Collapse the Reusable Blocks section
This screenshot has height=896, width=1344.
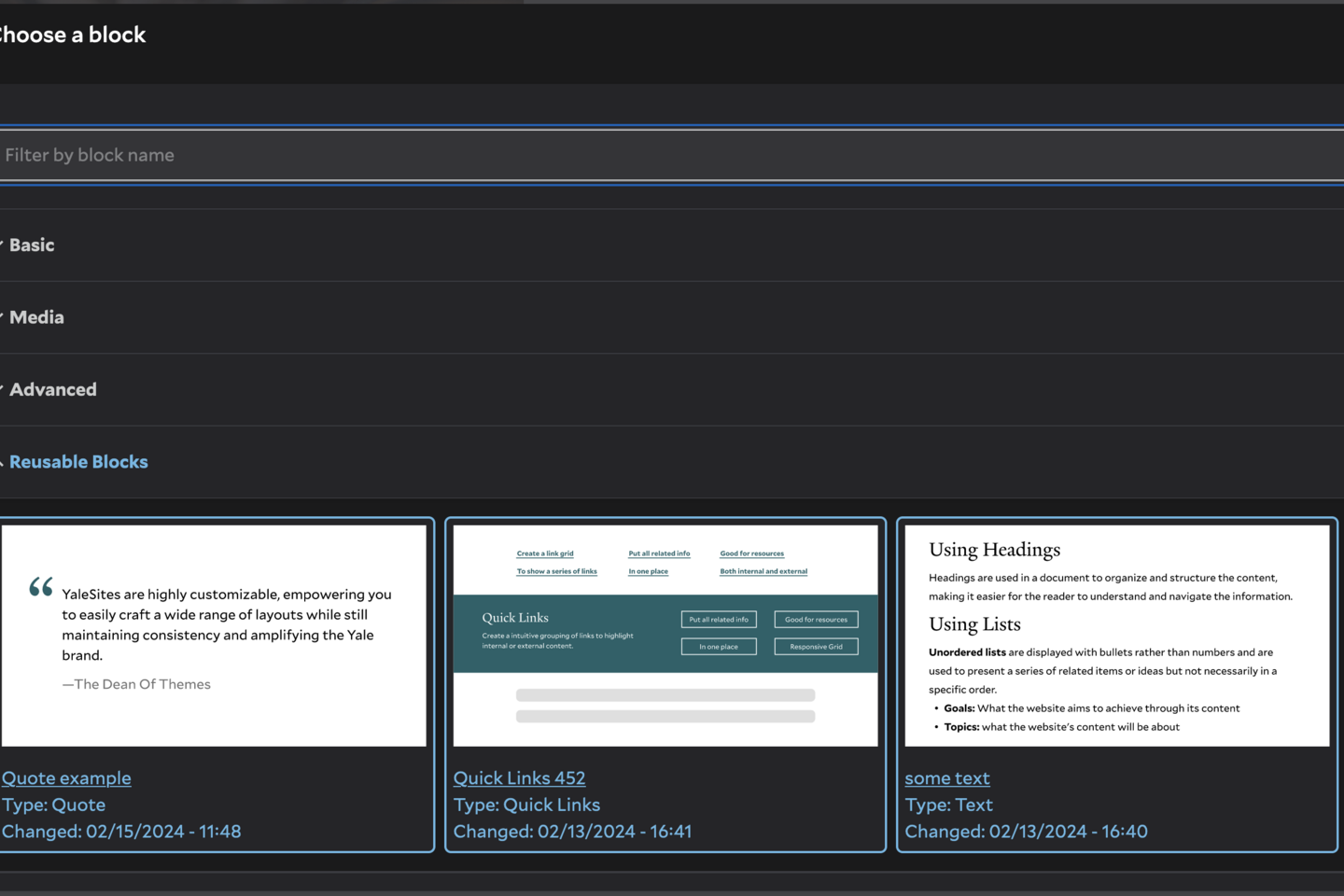(x=78, y=462)
